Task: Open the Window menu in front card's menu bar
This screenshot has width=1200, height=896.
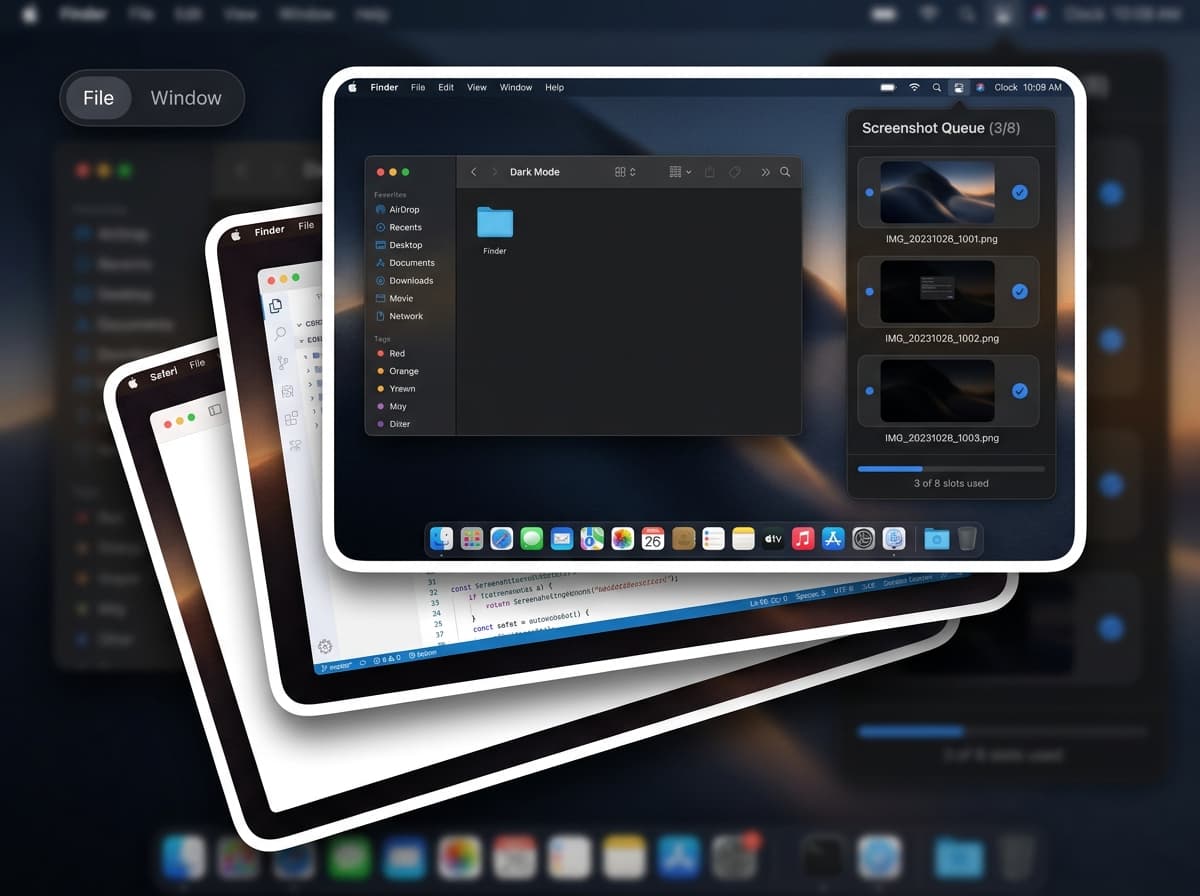Action: point(516,88)
